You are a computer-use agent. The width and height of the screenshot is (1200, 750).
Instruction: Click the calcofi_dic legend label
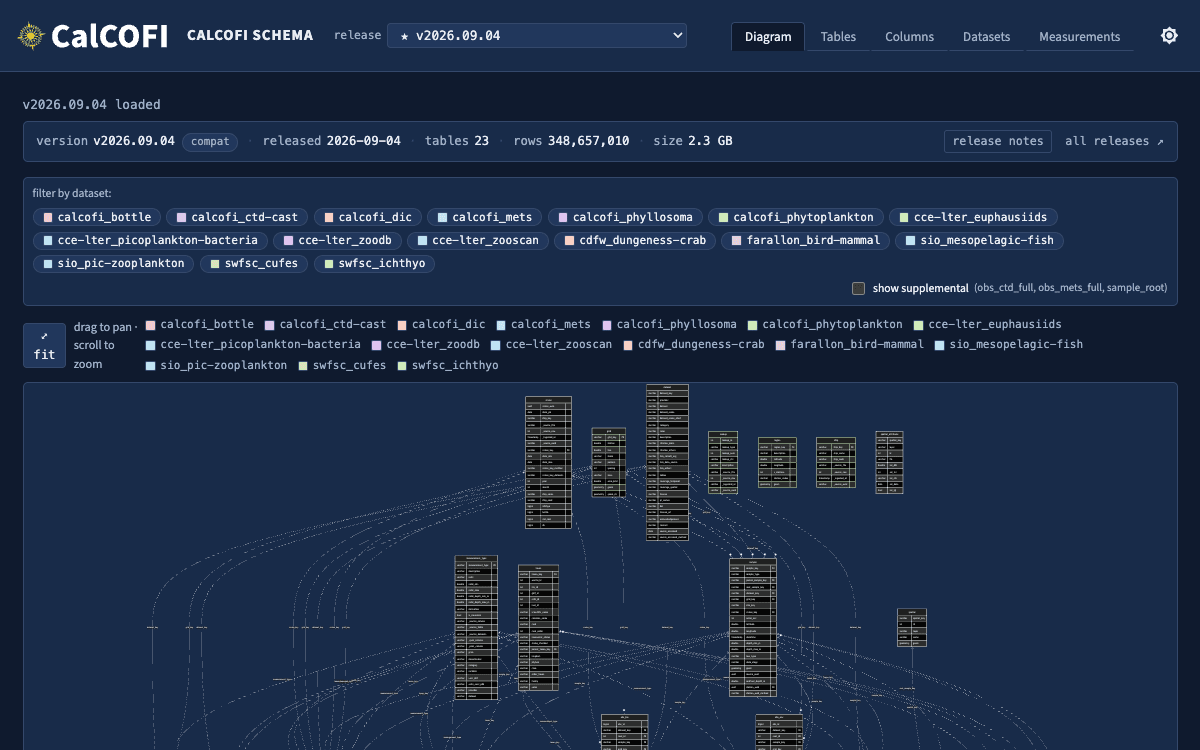(448, 324)
